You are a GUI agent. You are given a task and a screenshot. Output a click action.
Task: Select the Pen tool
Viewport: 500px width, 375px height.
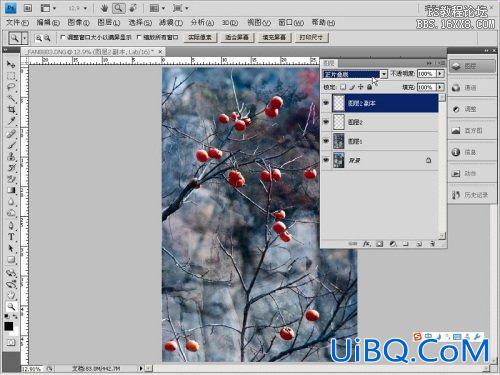point(11,226)
